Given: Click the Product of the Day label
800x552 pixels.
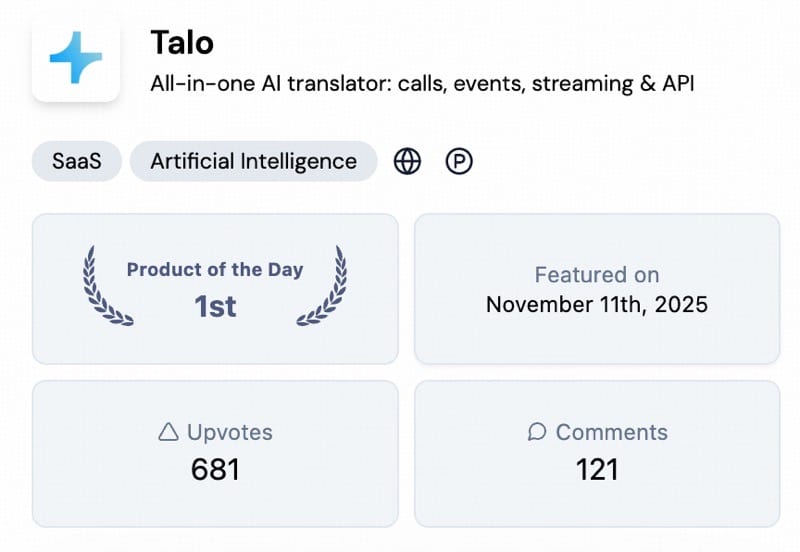Looking at the screenshot, I should coord(215,269).
